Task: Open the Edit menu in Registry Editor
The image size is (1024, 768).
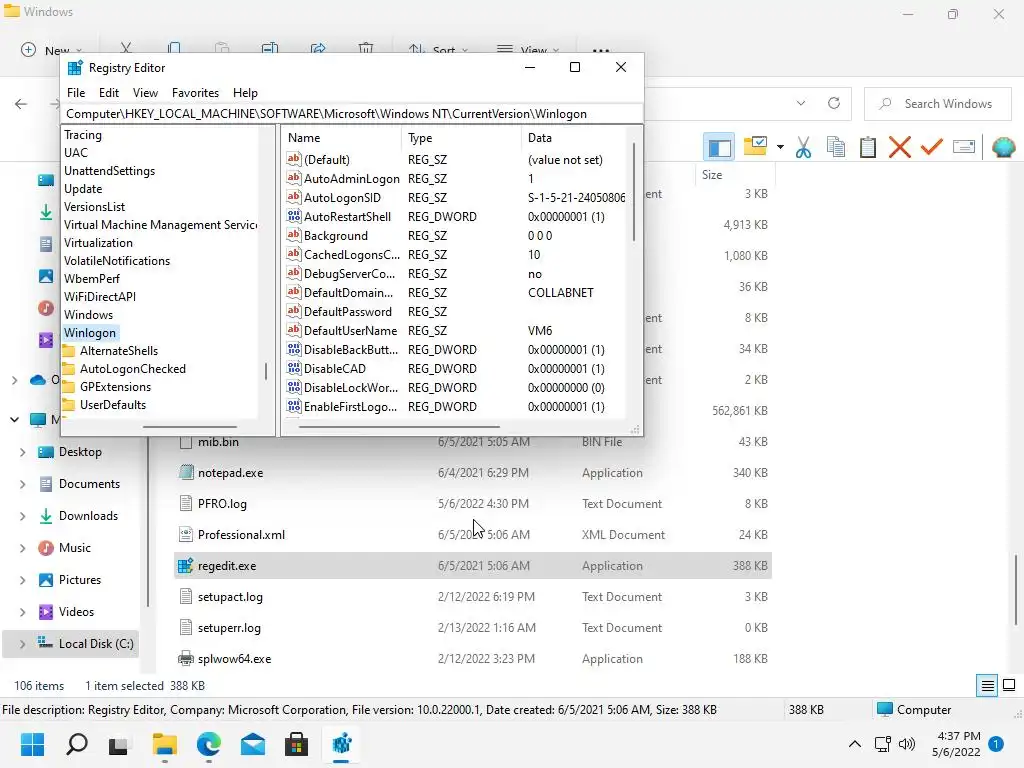Action: click(108, 93)
